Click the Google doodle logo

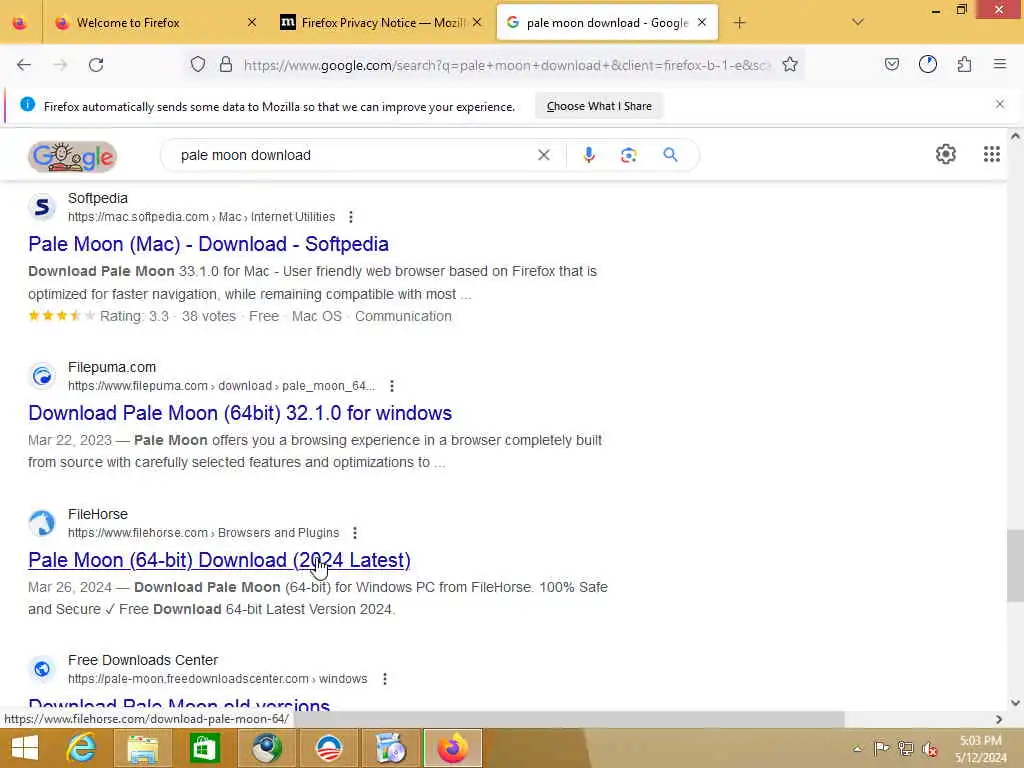[72, 156]
